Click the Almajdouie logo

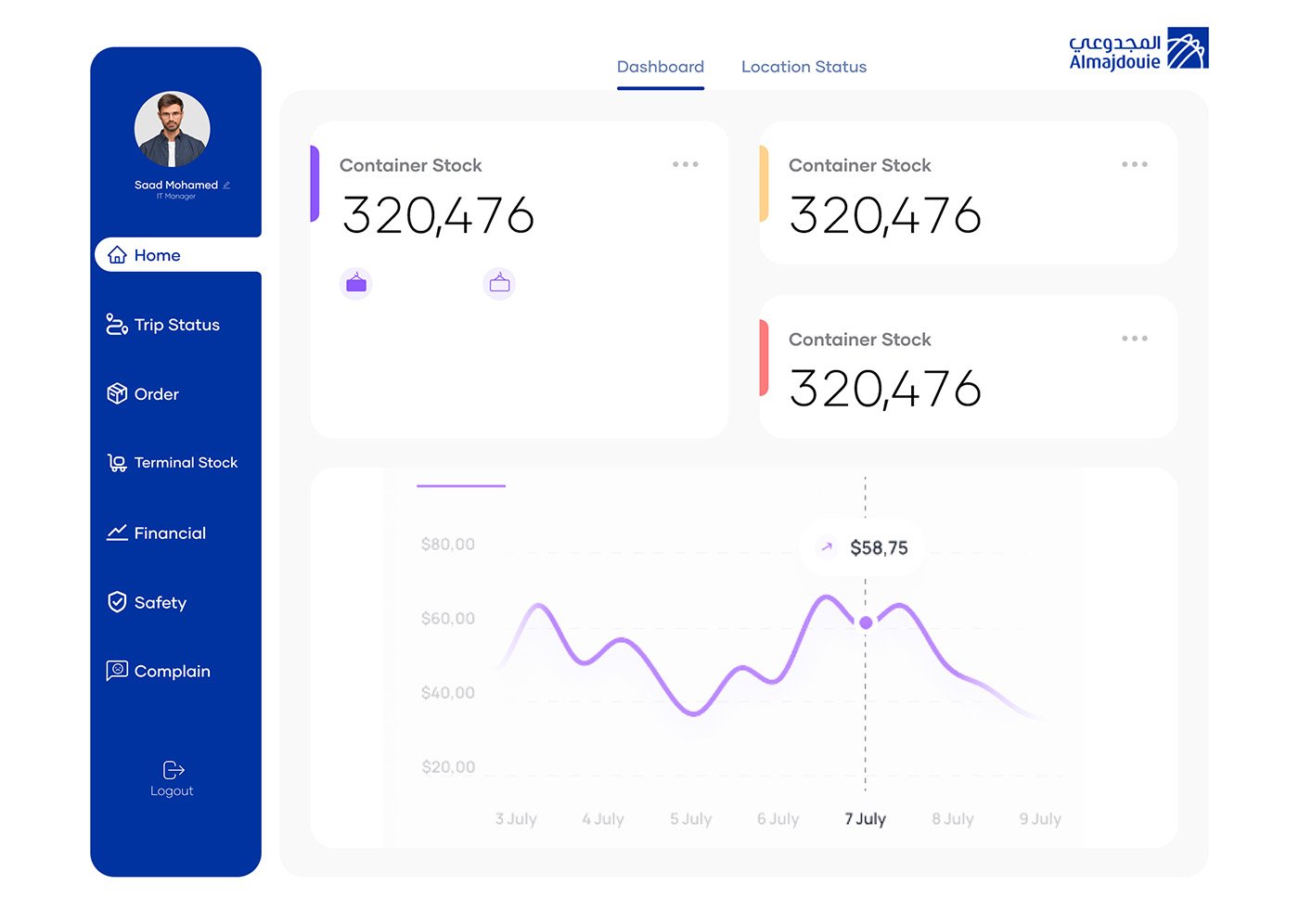(x=1138, y=50)
